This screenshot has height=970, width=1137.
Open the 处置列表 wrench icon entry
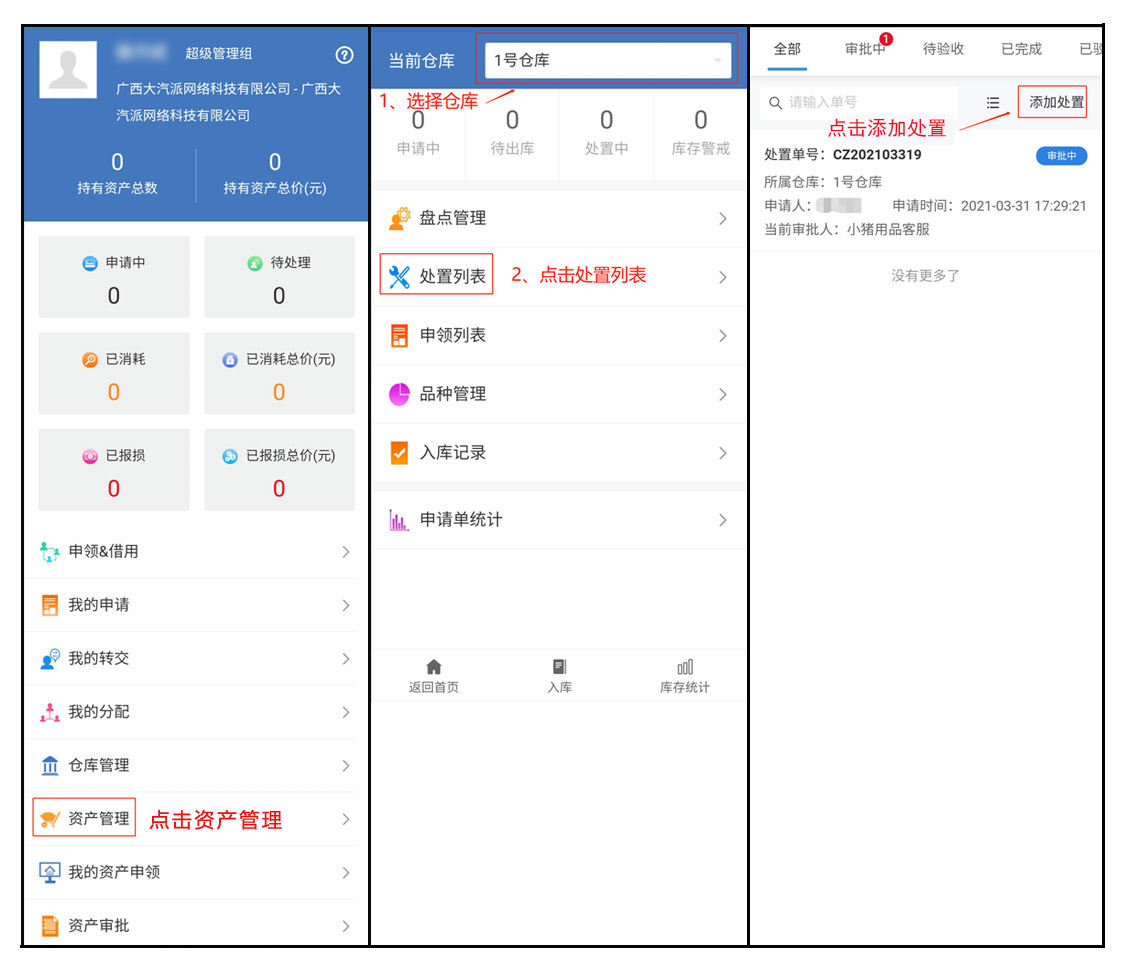400,276
